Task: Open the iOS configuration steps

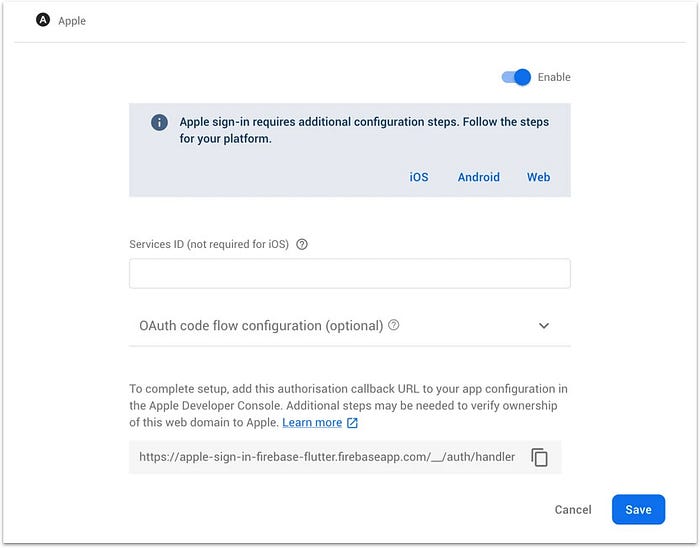Action: click(x=418, y=177)
